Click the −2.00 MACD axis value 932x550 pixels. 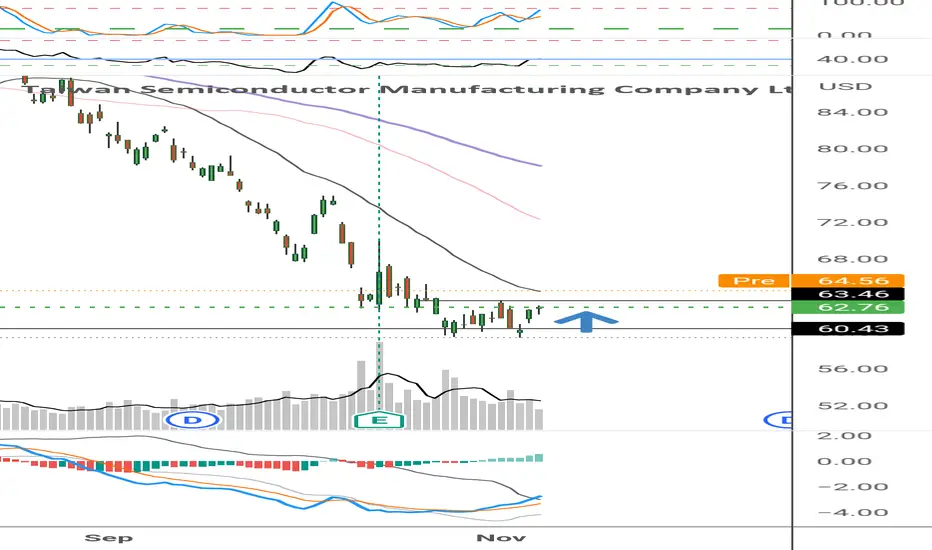tap(852, 486)
